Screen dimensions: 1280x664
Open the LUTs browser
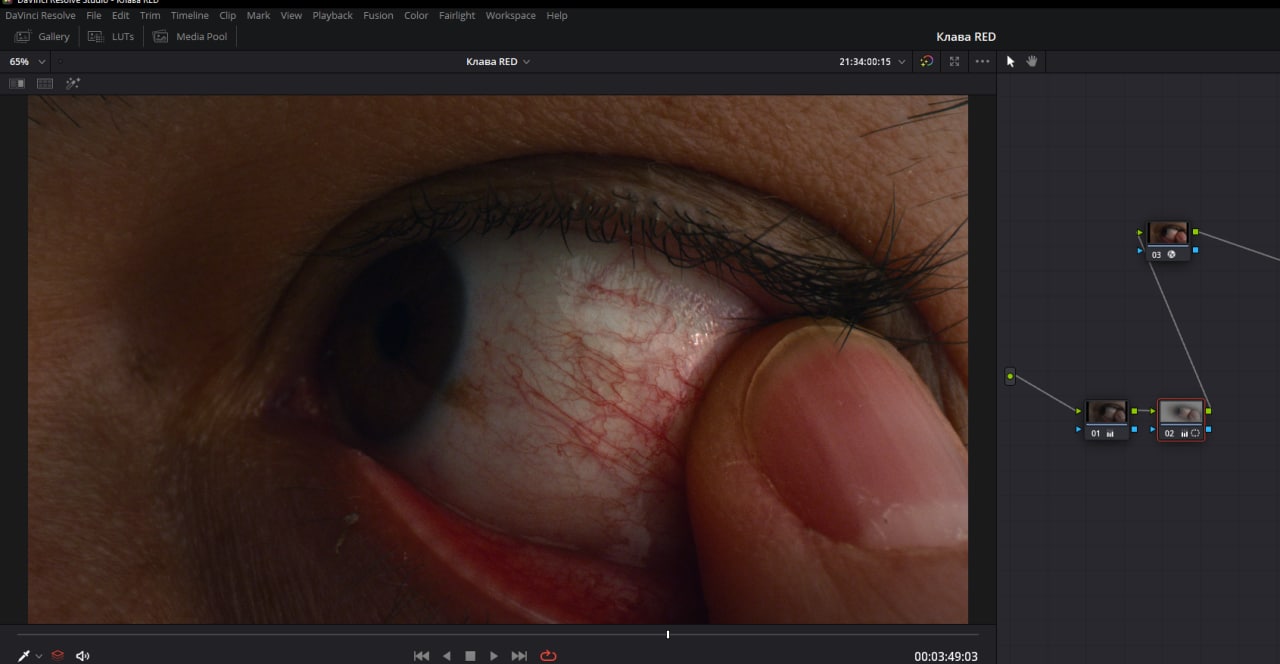click(x=110, y=37)
